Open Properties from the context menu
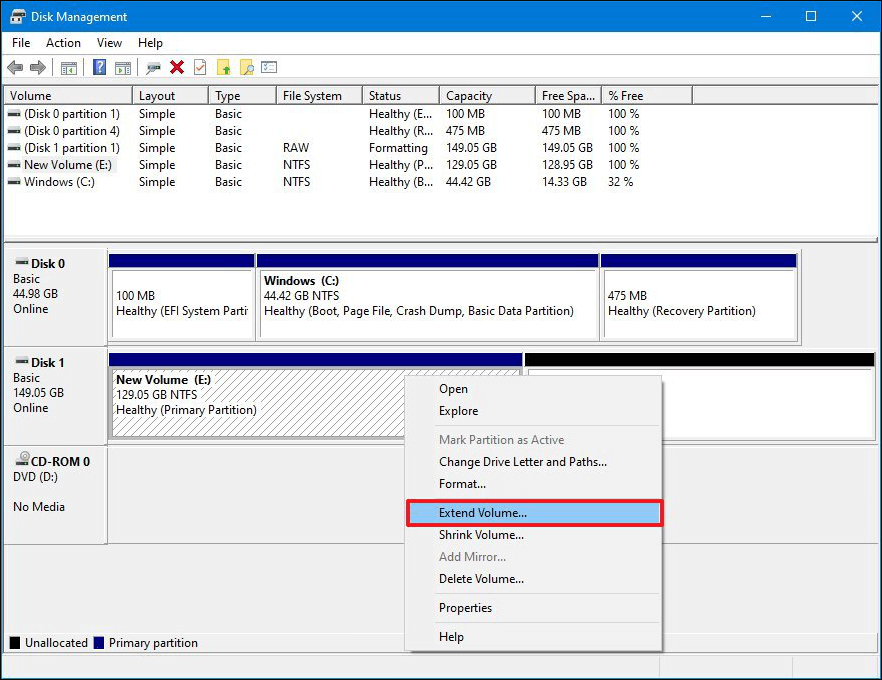882x680 pixels. [x=465, y=608]
